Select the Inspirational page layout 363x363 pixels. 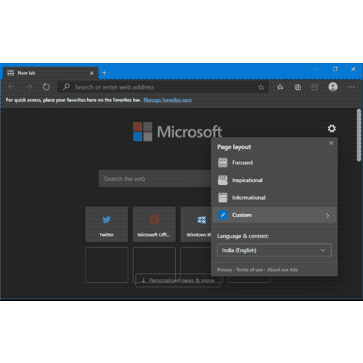(x=274, y=180)
